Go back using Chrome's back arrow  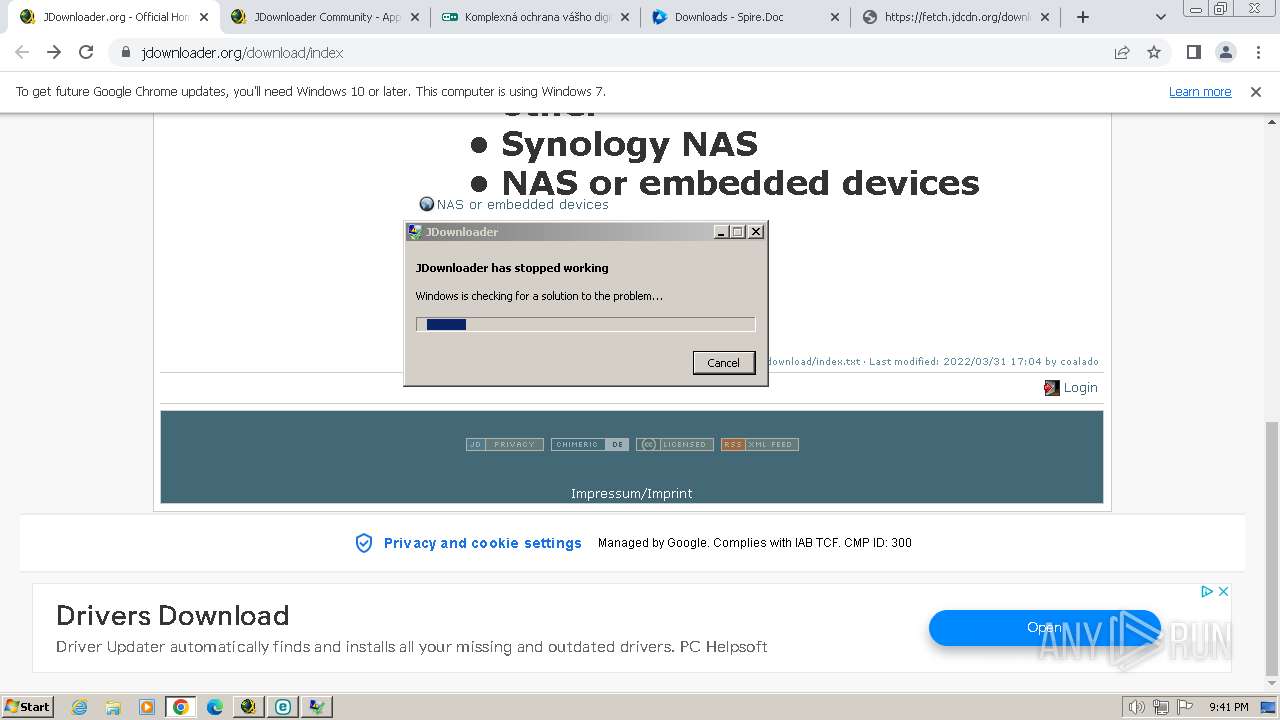[x=22, y=52]
